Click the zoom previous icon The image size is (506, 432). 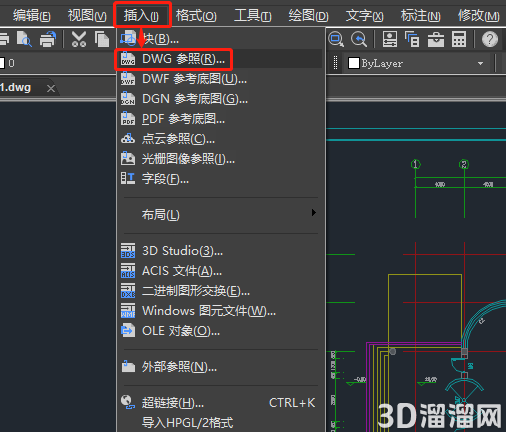pos(359,39)
